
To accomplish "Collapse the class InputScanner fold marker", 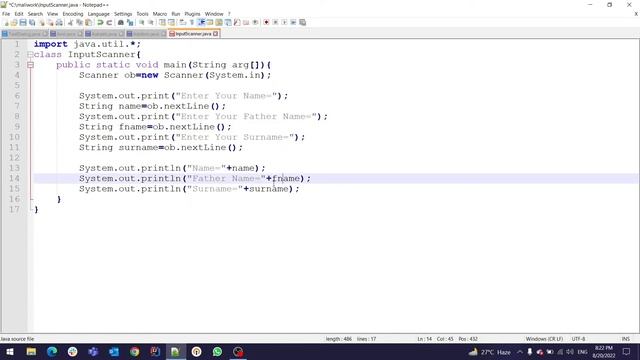I will [x=30, y=54].
